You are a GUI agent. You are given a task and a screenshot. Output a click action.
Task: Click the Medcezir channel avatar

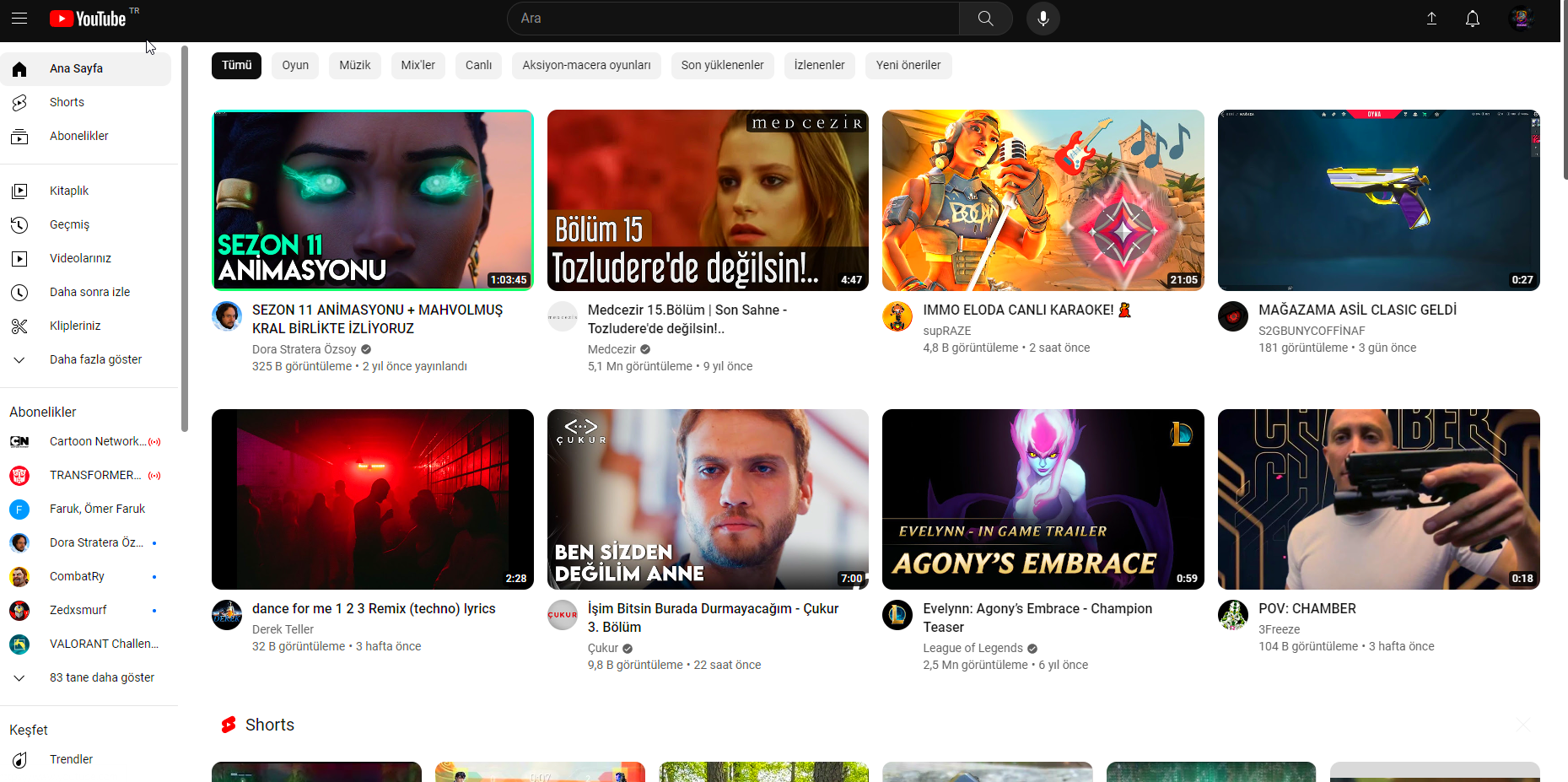click(x=563, y=316)
